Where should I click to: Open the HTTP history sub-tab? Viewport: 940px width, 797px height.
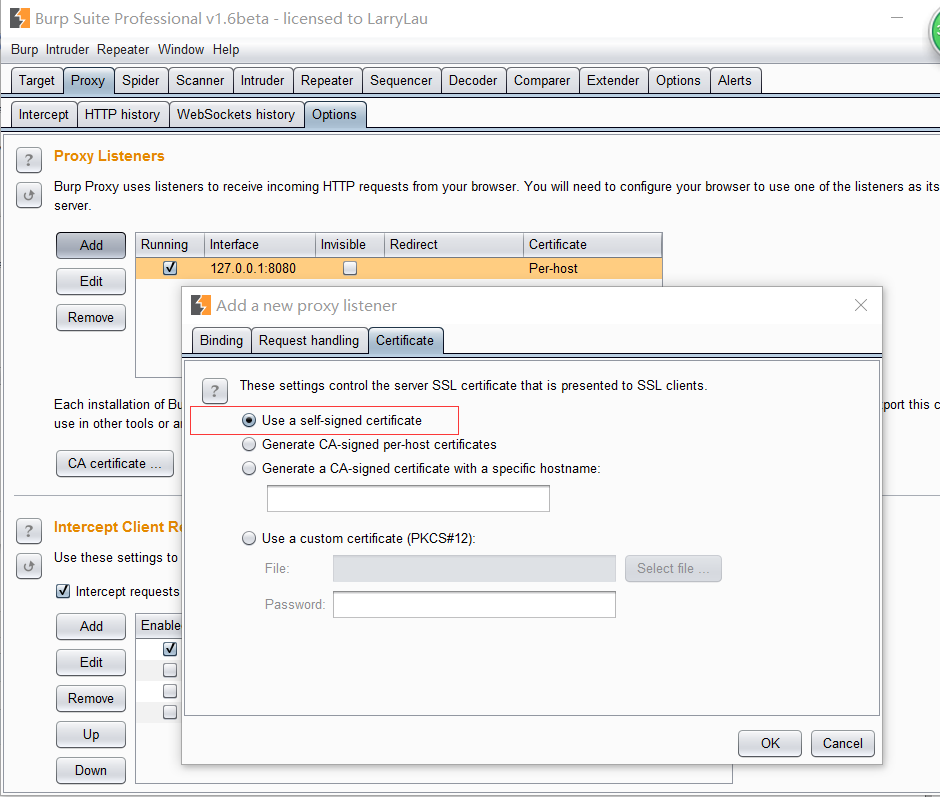(x=122, y=115)
